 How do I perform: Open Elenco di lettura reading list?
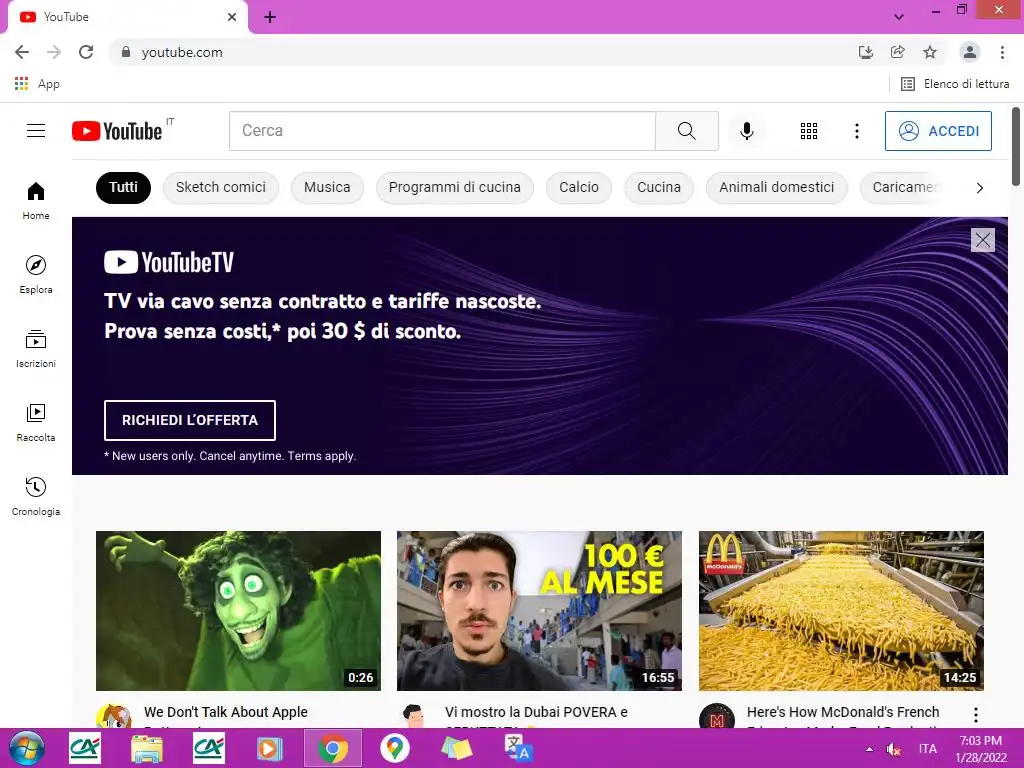(x=955, y=84)
